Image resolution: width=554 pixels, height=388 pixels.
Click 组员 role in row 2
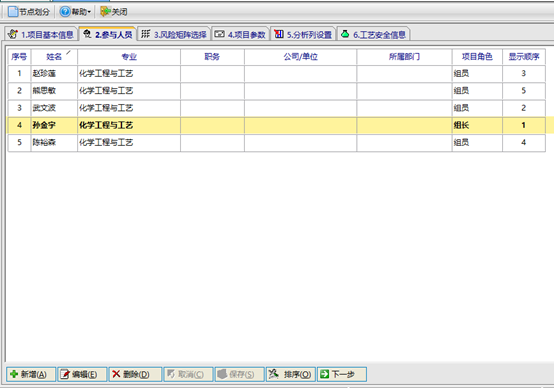(x=461, y=91)
